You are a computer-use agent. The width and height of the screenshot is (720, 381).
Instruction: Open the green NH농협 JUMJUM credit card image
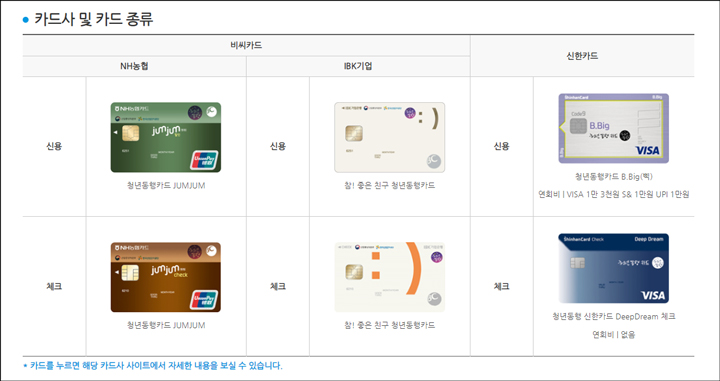point(166,137)
